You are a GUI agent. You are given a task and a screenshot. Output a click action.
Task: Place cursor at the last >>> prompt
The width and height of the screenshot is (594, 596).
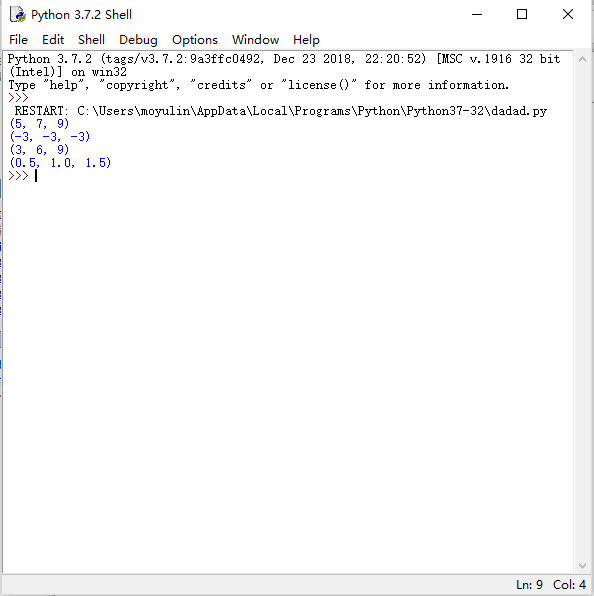point(36,176)
